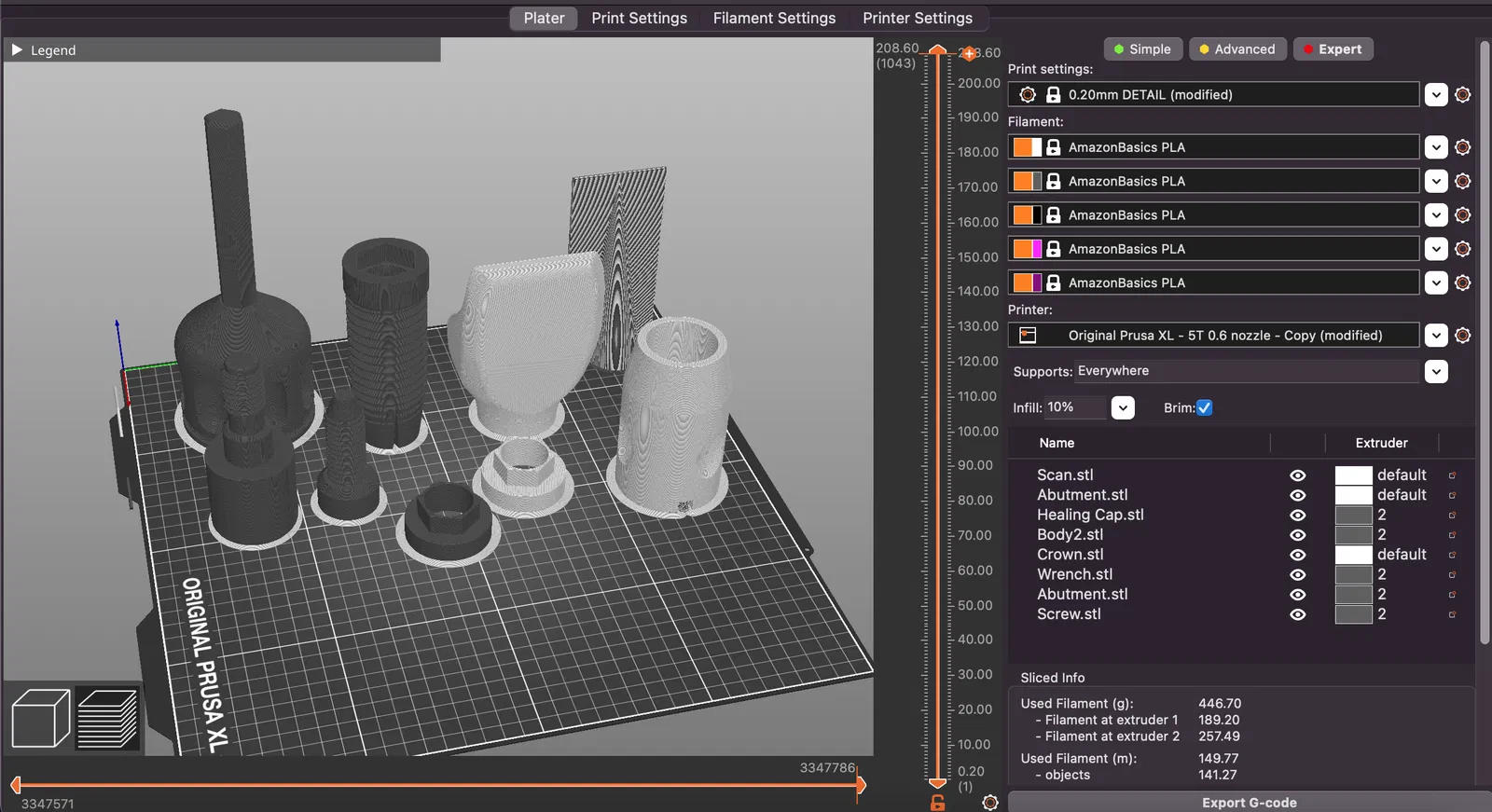This screenshot has width=1492, height=812.
Task: Toggle visibility of Wrench.stl
Action: pyautogui.click(x=1297, y=575)
